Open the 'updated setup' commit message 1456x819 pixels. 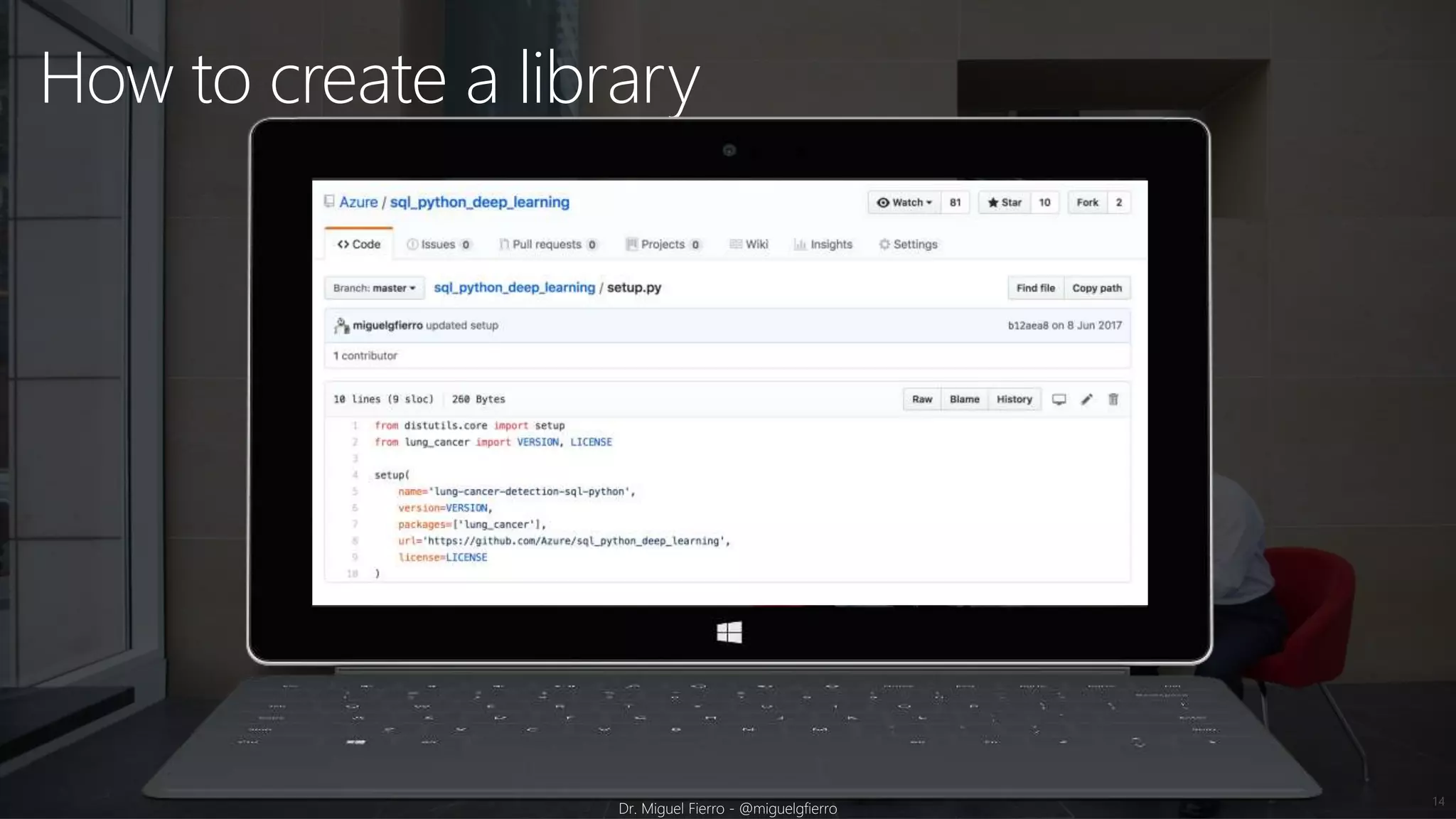(x=462, y=325)
